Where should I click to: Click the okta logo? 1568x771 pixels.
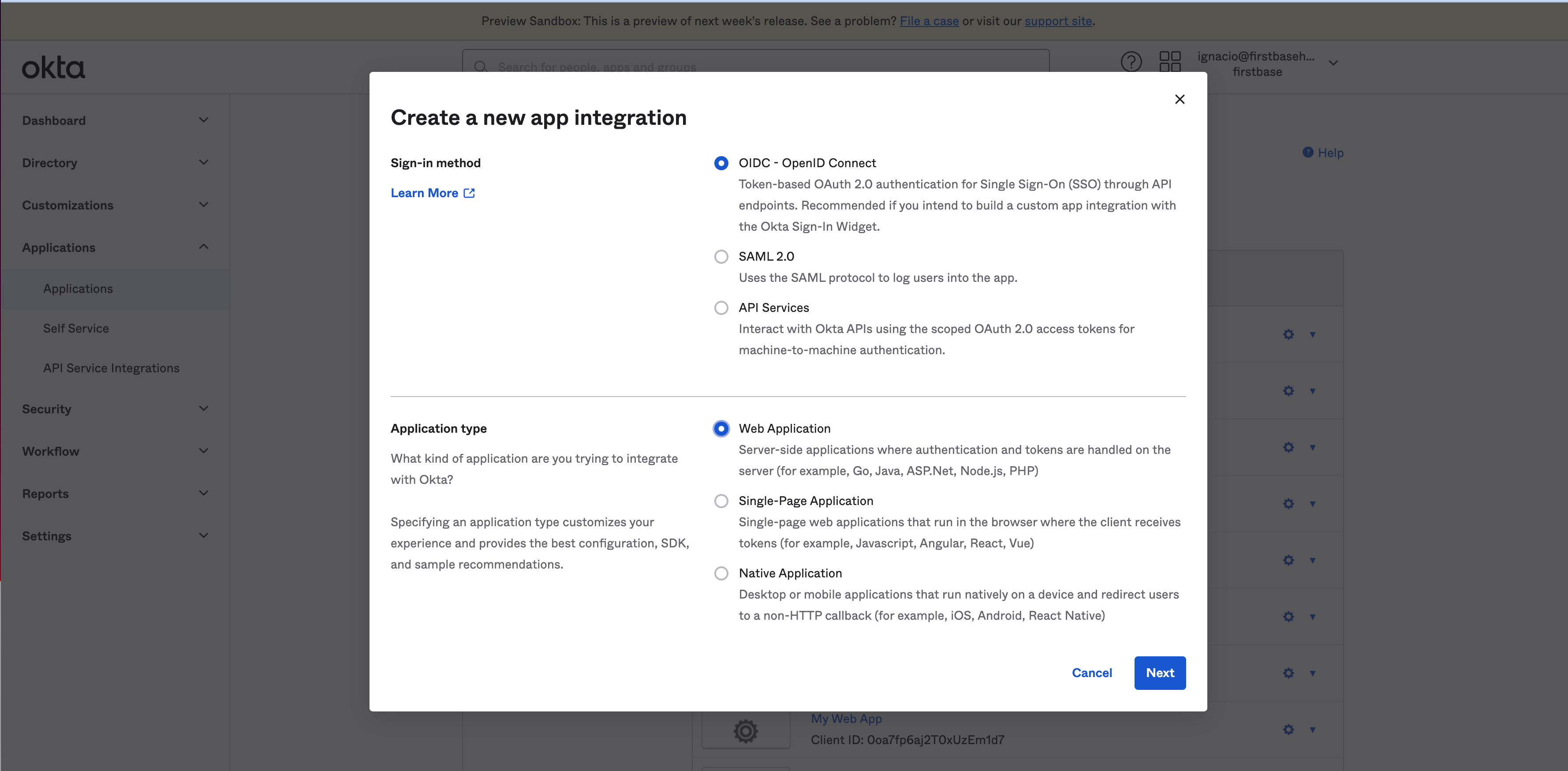[53, 67]
